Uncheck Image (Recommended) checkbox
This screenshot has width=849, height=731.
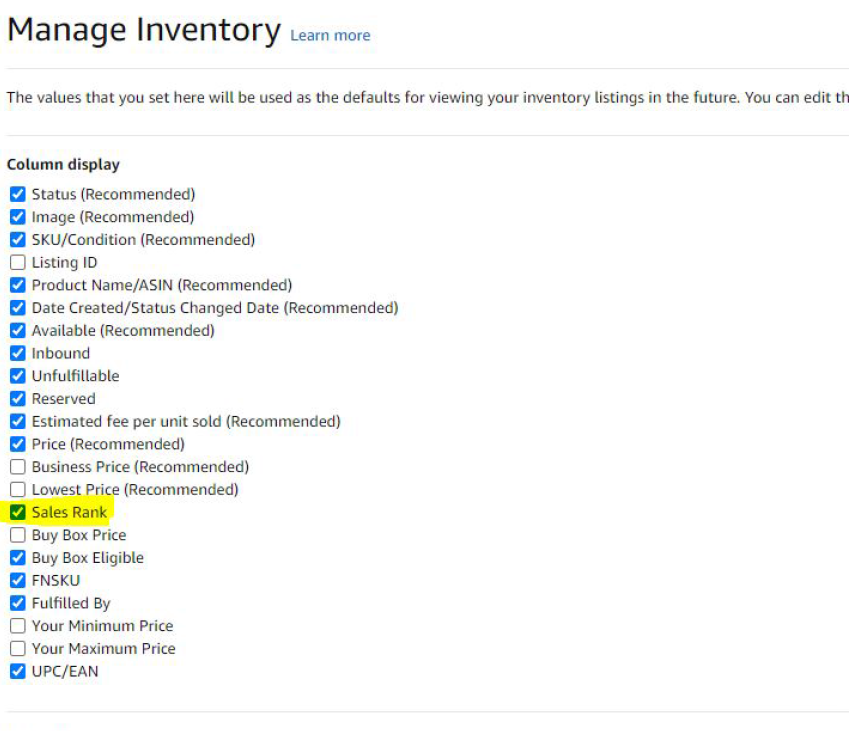click(x=17, y=217)
